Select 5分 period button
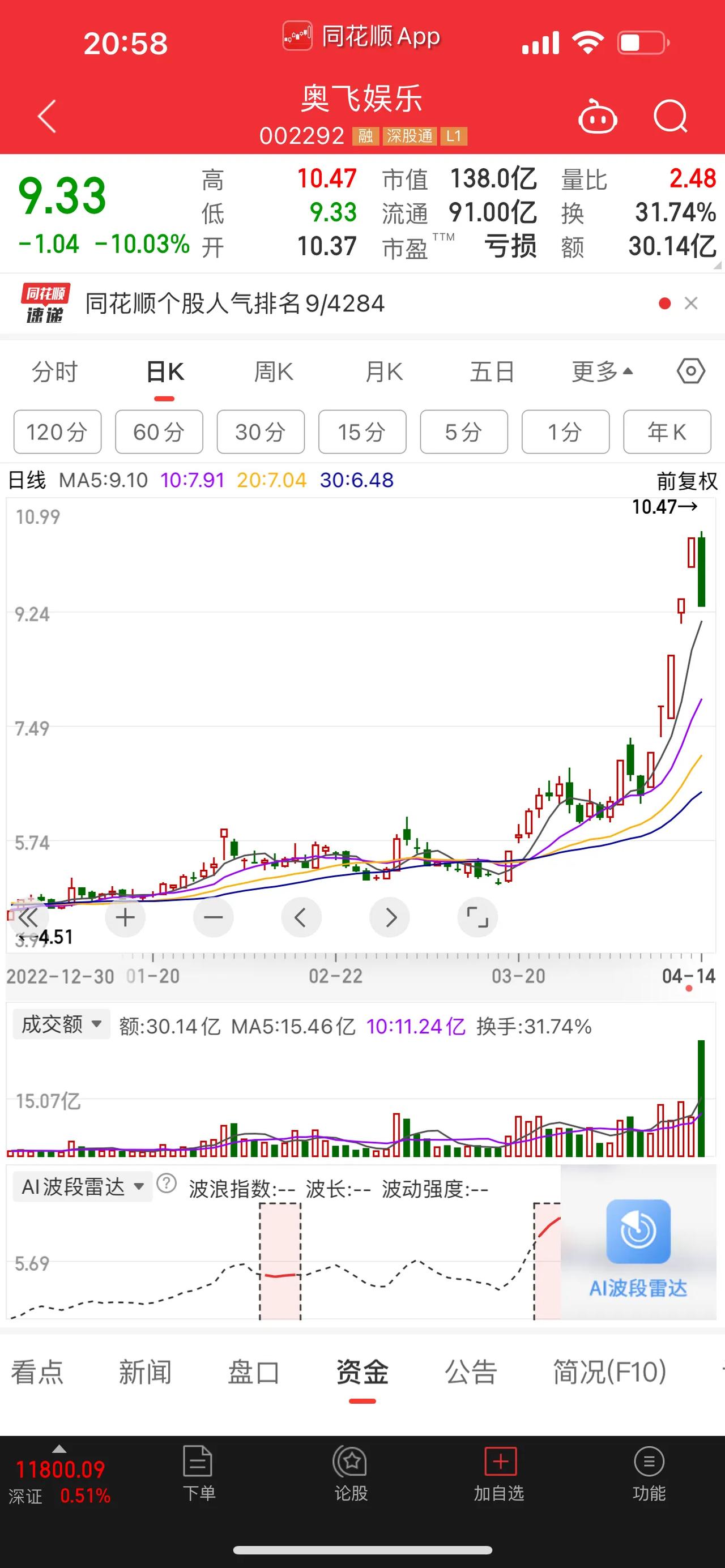725x1568 pixels. (x=464, y=431)
